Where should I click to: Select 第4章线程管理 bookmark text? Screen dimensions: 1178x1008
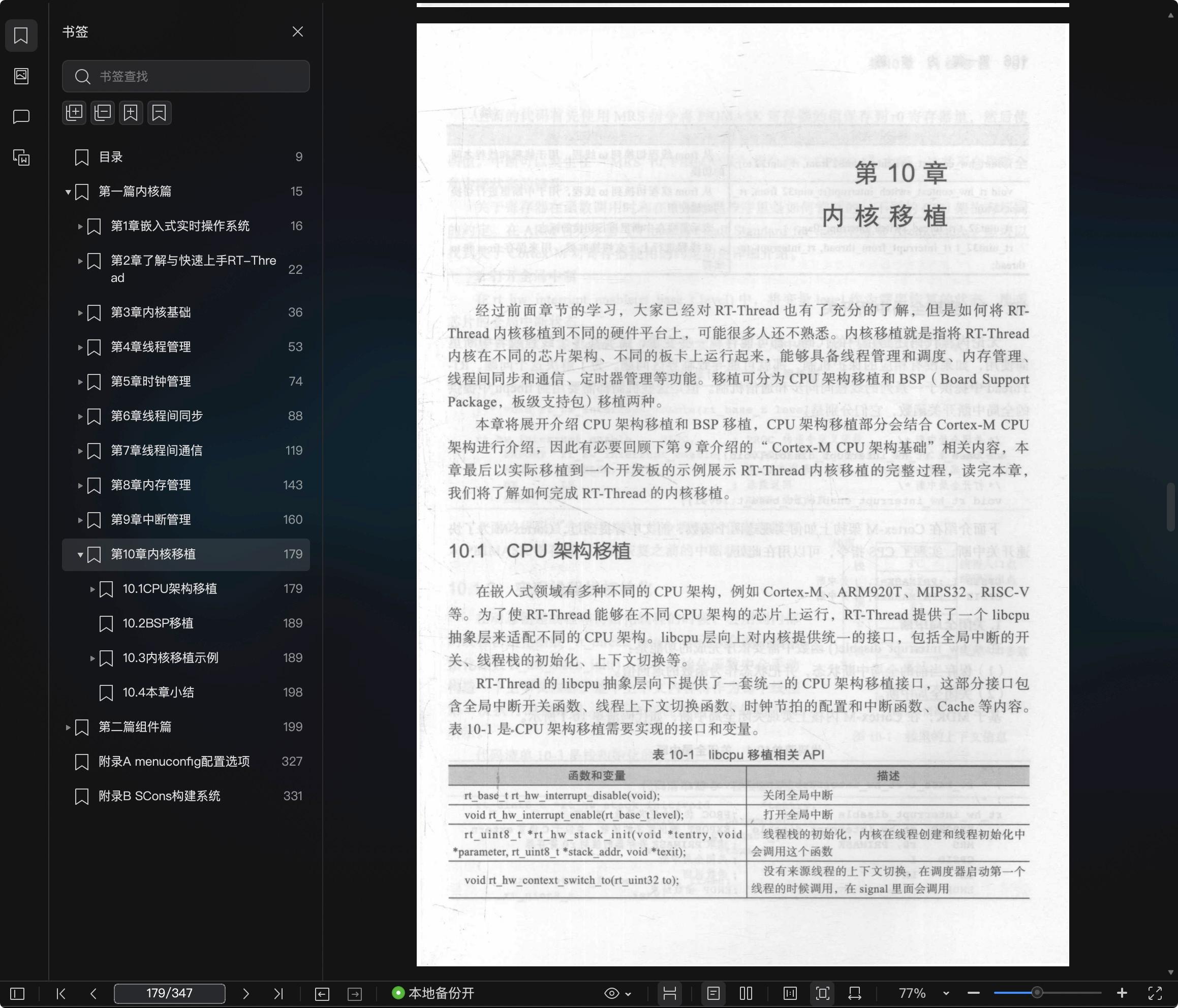click(150, 347)
